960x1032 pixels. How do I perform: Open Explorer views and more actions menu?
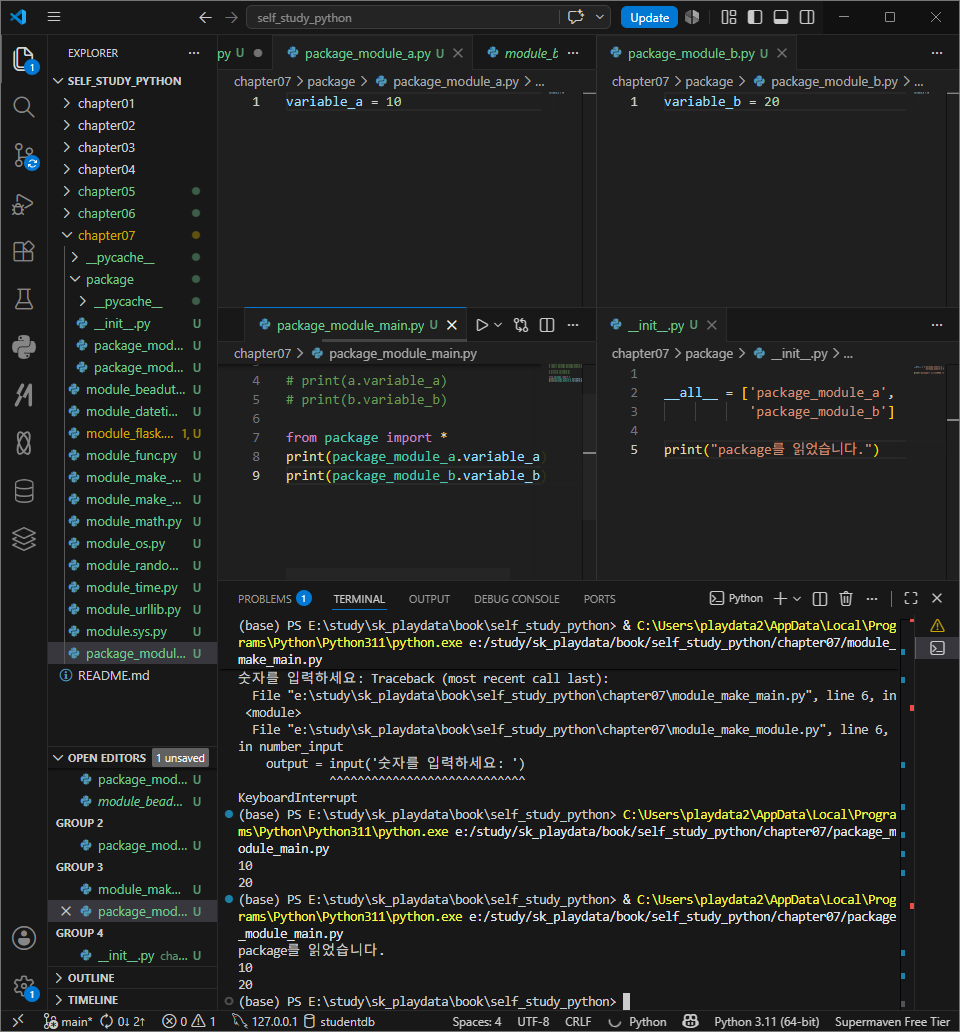pos(193,53)
